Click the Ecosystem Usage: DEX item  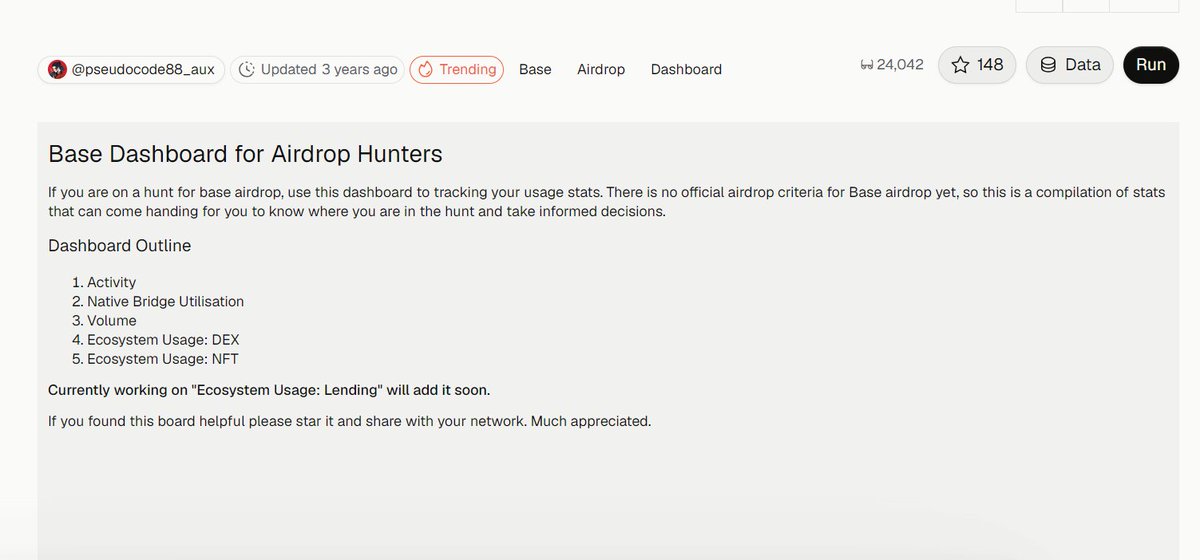163,339
